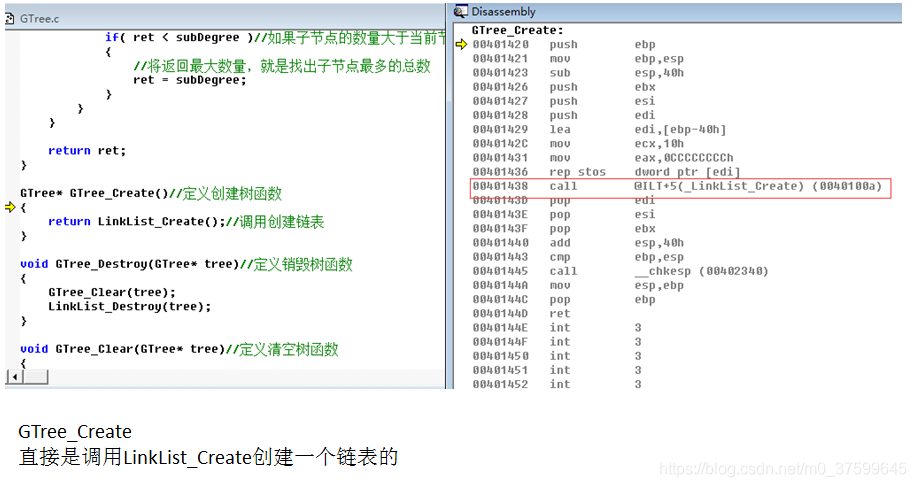
Task: Click the horizontal scrollbar thumb in GTree.c
Action: coord(35,377)
